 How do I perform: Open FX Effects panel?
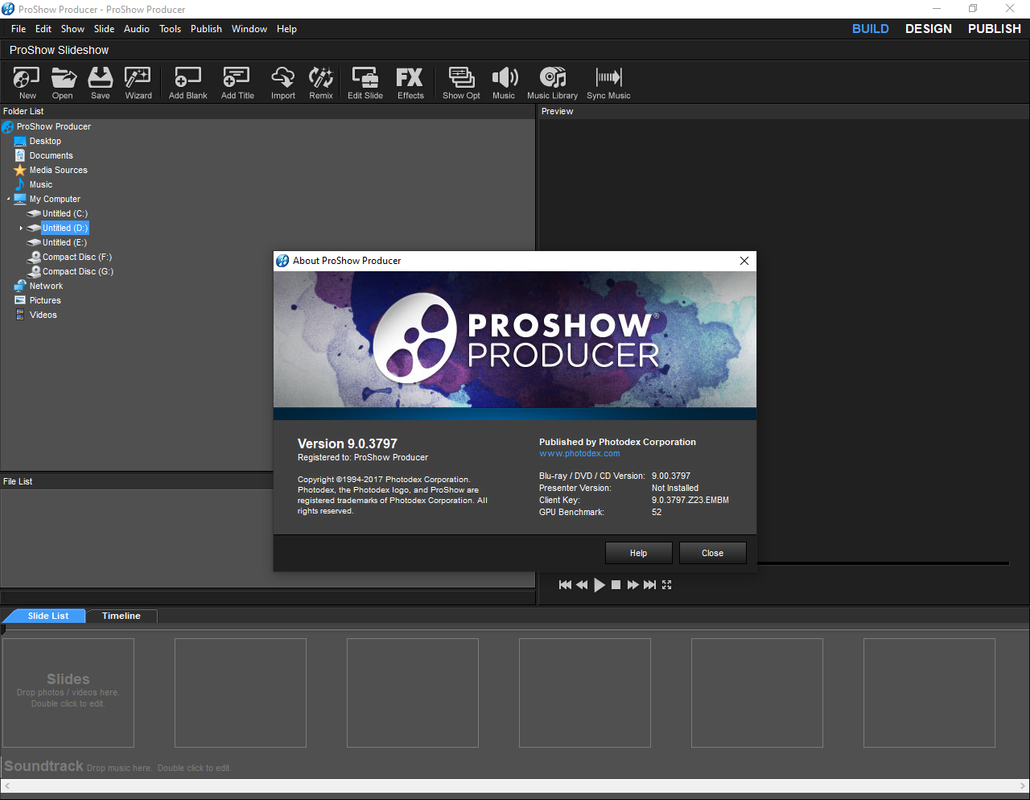click(x=410, y=83)
